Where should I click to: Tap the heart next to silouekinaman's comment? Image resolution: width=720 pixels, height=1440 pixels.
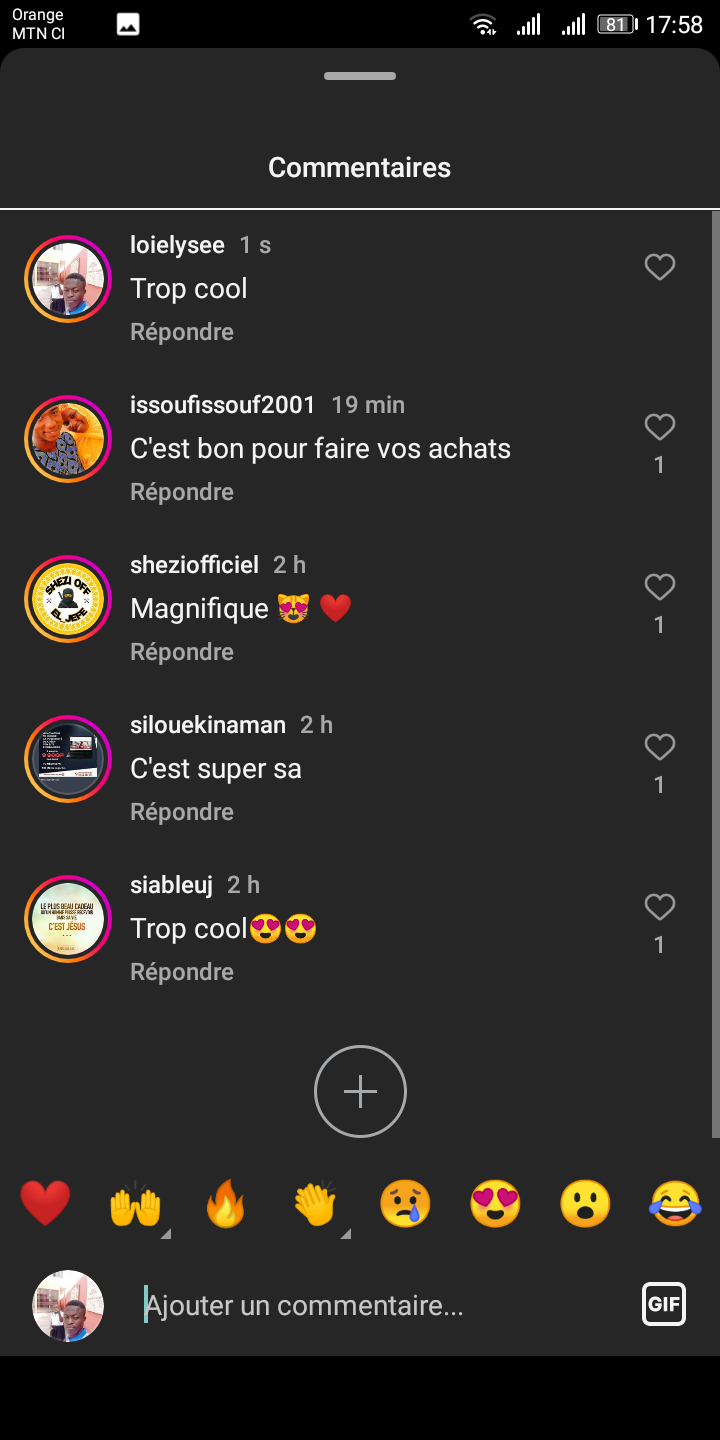[659, 747]
